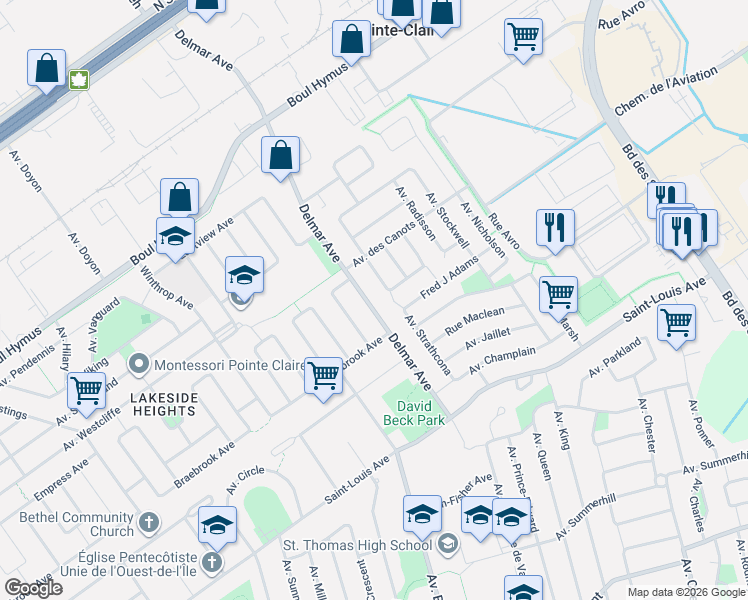This screenshot has width=748, height=600.
Task: Click the Av. Ponner street label
Action: pyautogui.click(x=701, y=424)
